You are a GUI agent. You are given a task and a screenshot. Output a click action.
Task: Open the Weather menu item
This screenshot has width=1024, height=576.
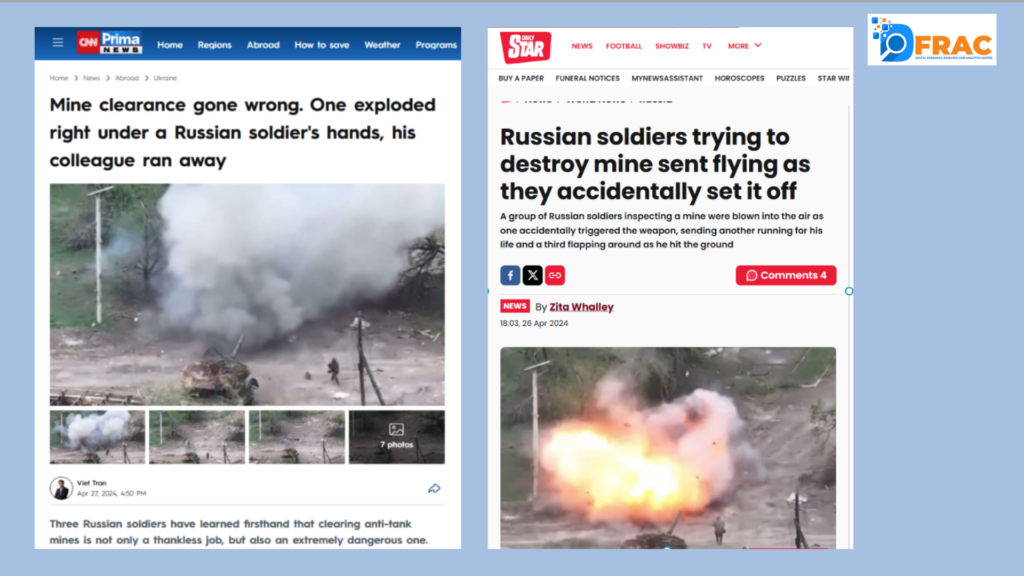coord(382,45)
